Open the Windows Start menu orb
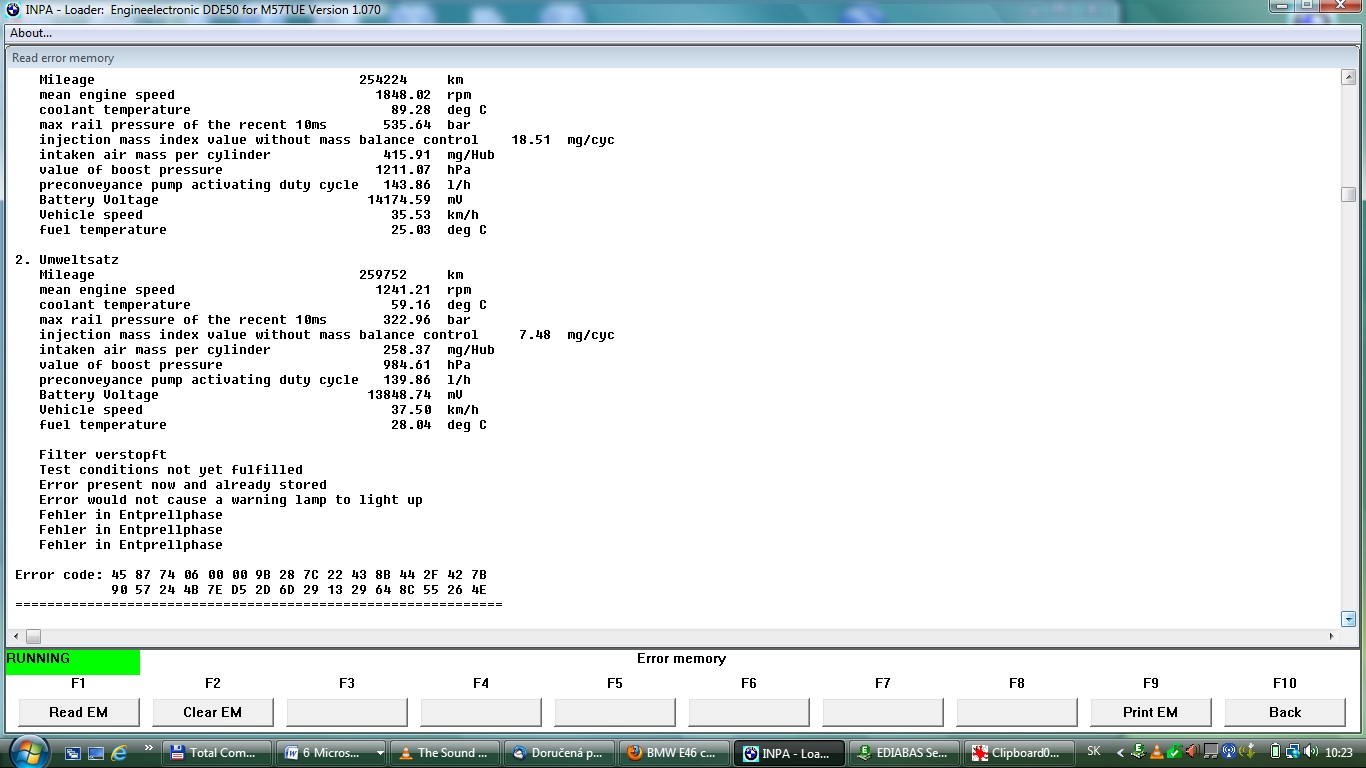 [x=27, y=752]
